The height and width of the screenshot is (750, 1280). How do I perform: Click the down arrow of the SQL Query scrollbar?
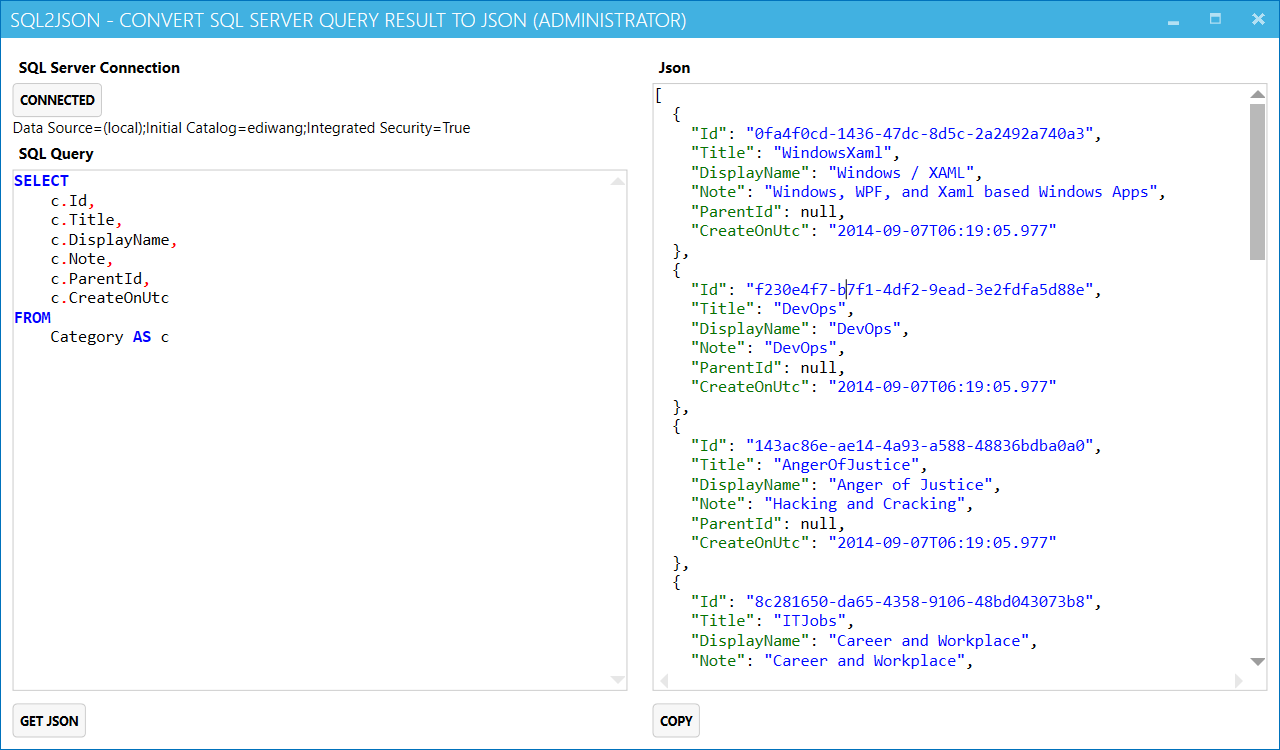[x=619, y=677]
